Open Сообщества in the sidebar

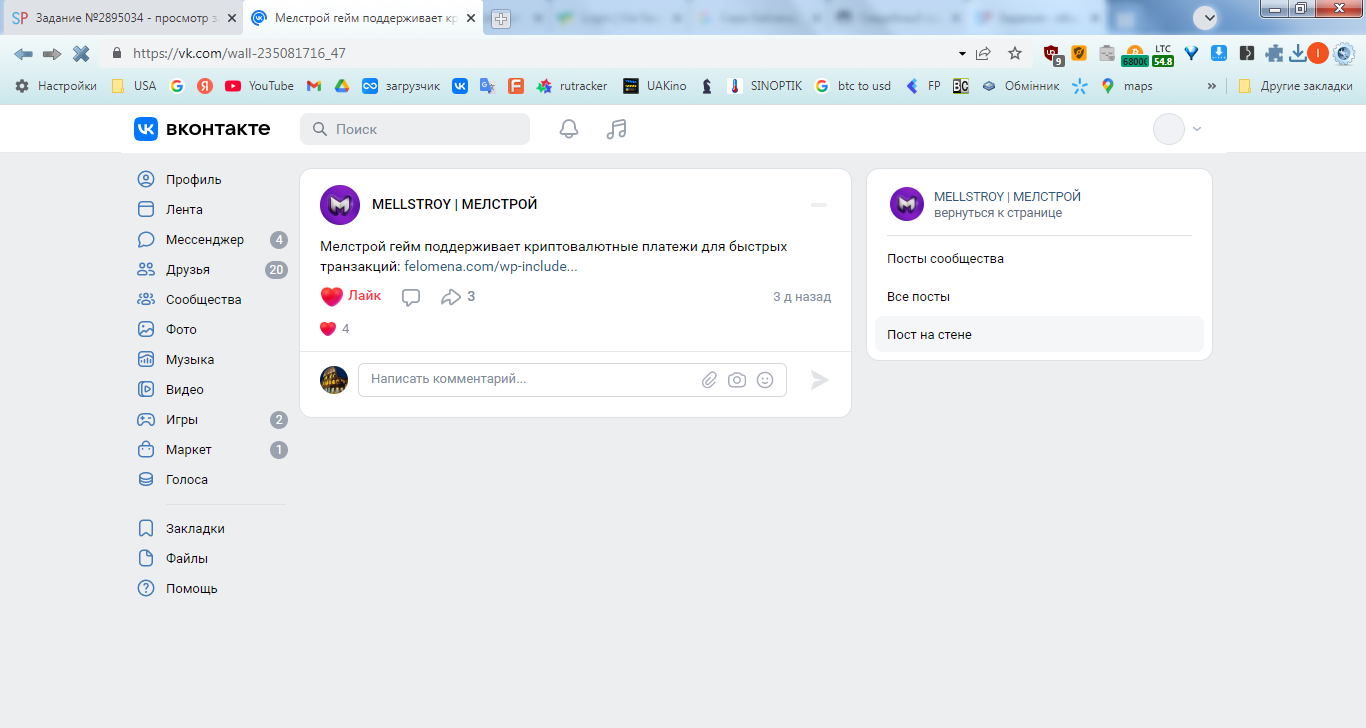tap(190, 300)
